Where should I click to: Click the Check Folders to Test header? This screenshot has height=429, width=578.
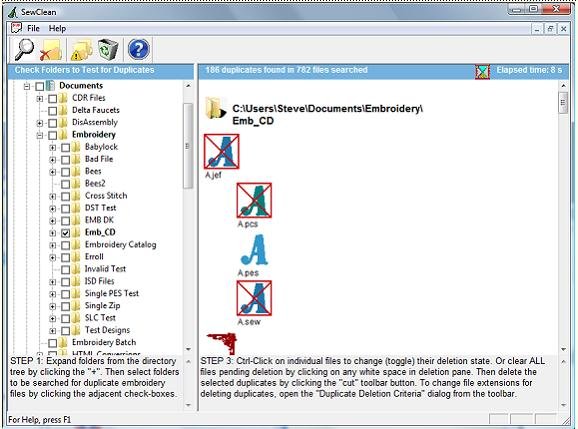point(84,70)
